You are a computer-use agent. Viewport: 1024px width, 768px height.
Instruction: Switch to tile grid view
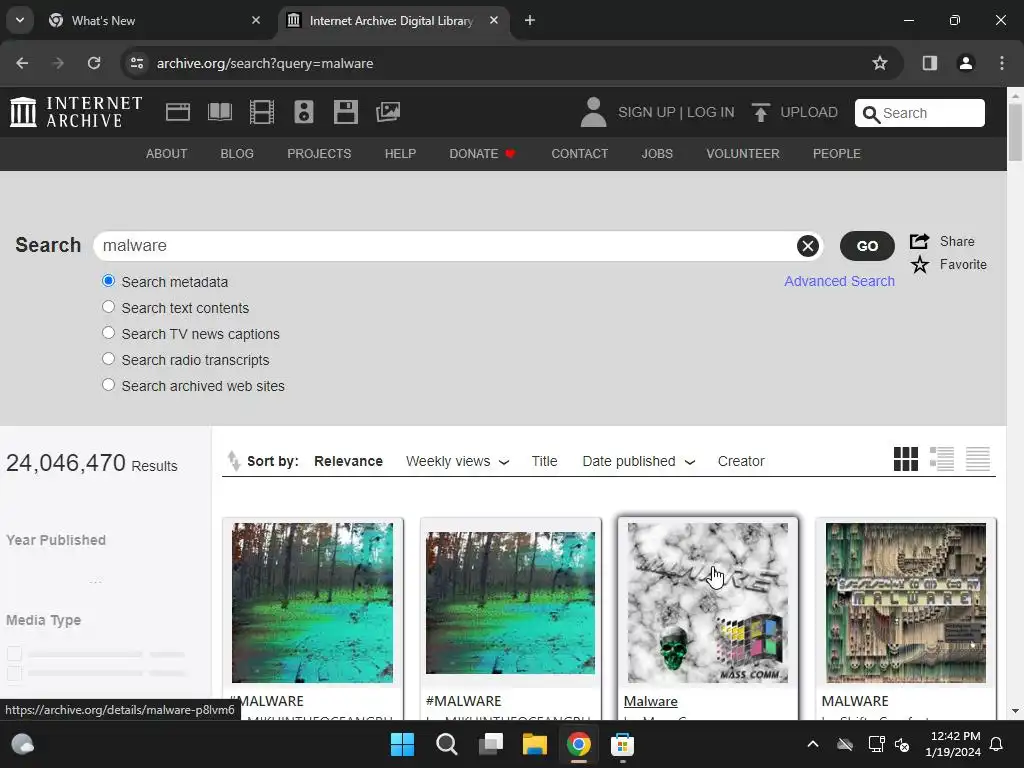pyautogui.click(x=906, y=459)
